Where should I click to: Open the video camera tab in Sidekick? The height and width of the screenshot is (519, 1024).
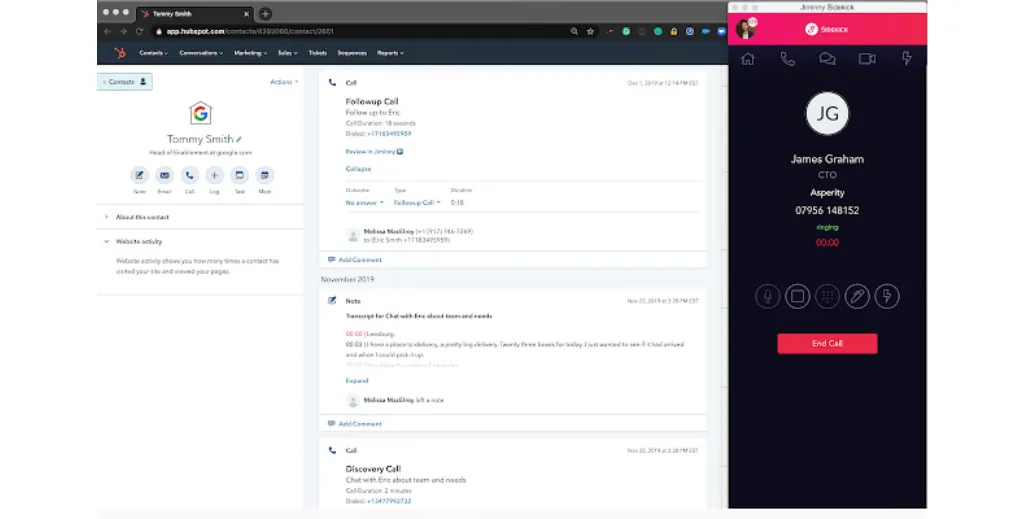click(x=867, y=59)
